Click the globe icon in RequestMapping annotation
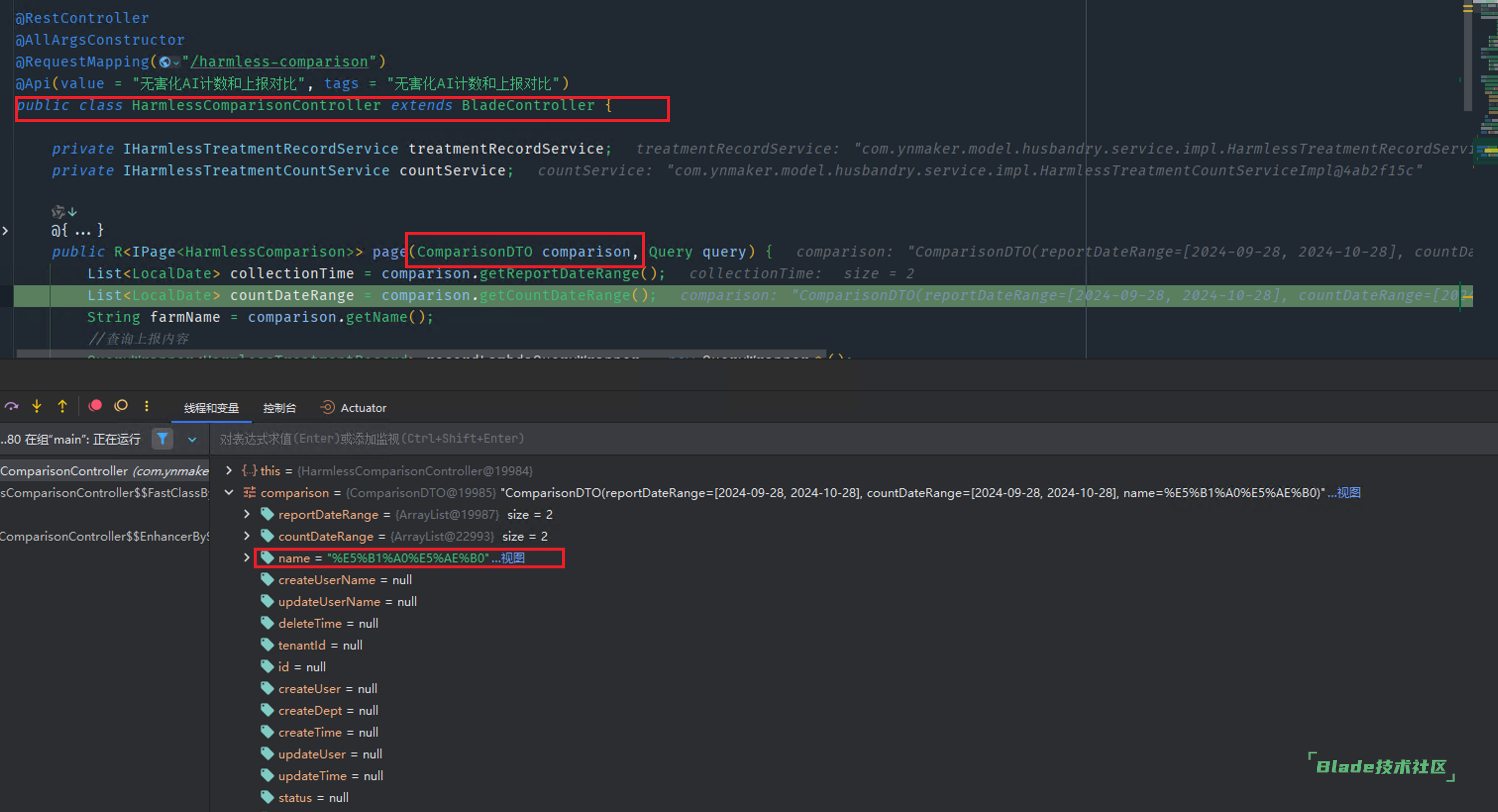This screenshot has height=812, width=1498. tap(165, 61)
